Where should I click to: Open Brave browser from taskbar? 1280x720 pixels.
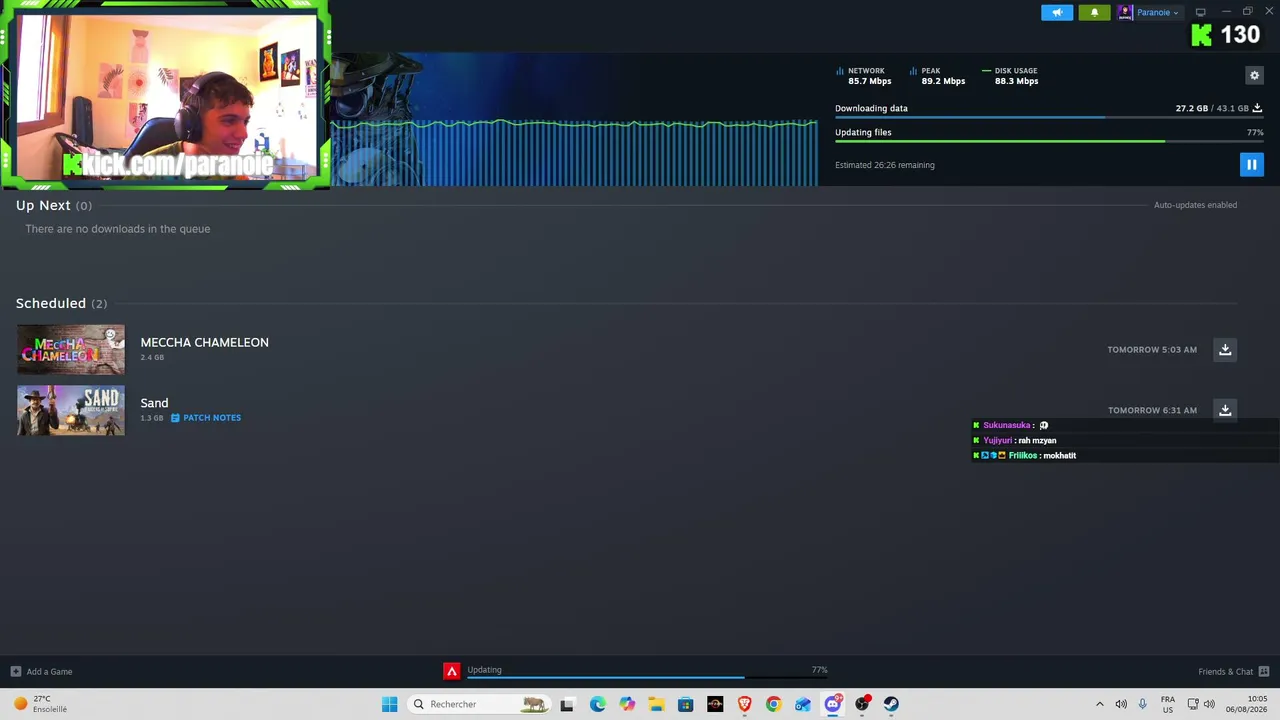pyautogui.click(x=744, y=704)
